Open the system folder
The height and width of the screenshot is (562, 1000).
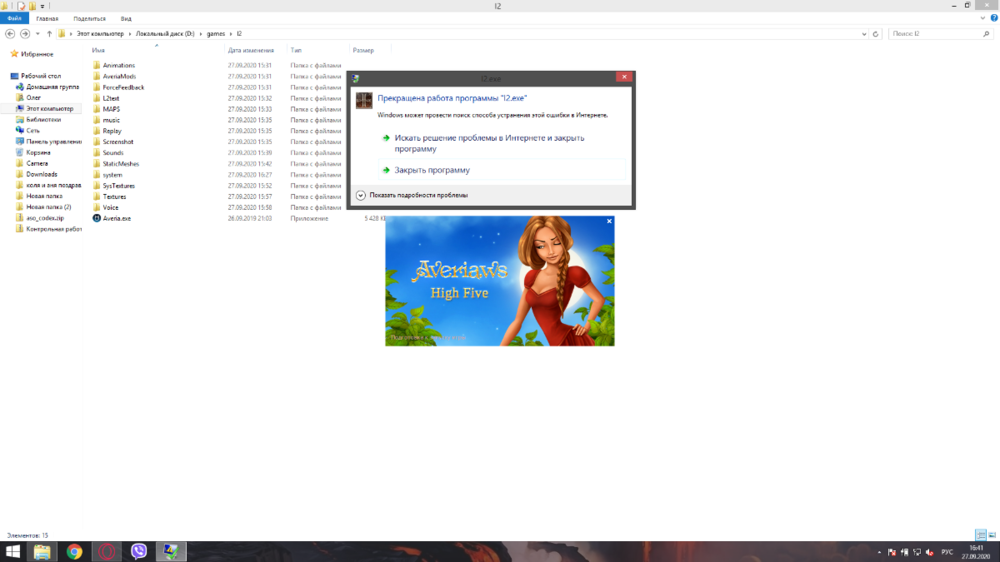coord(112,174)
